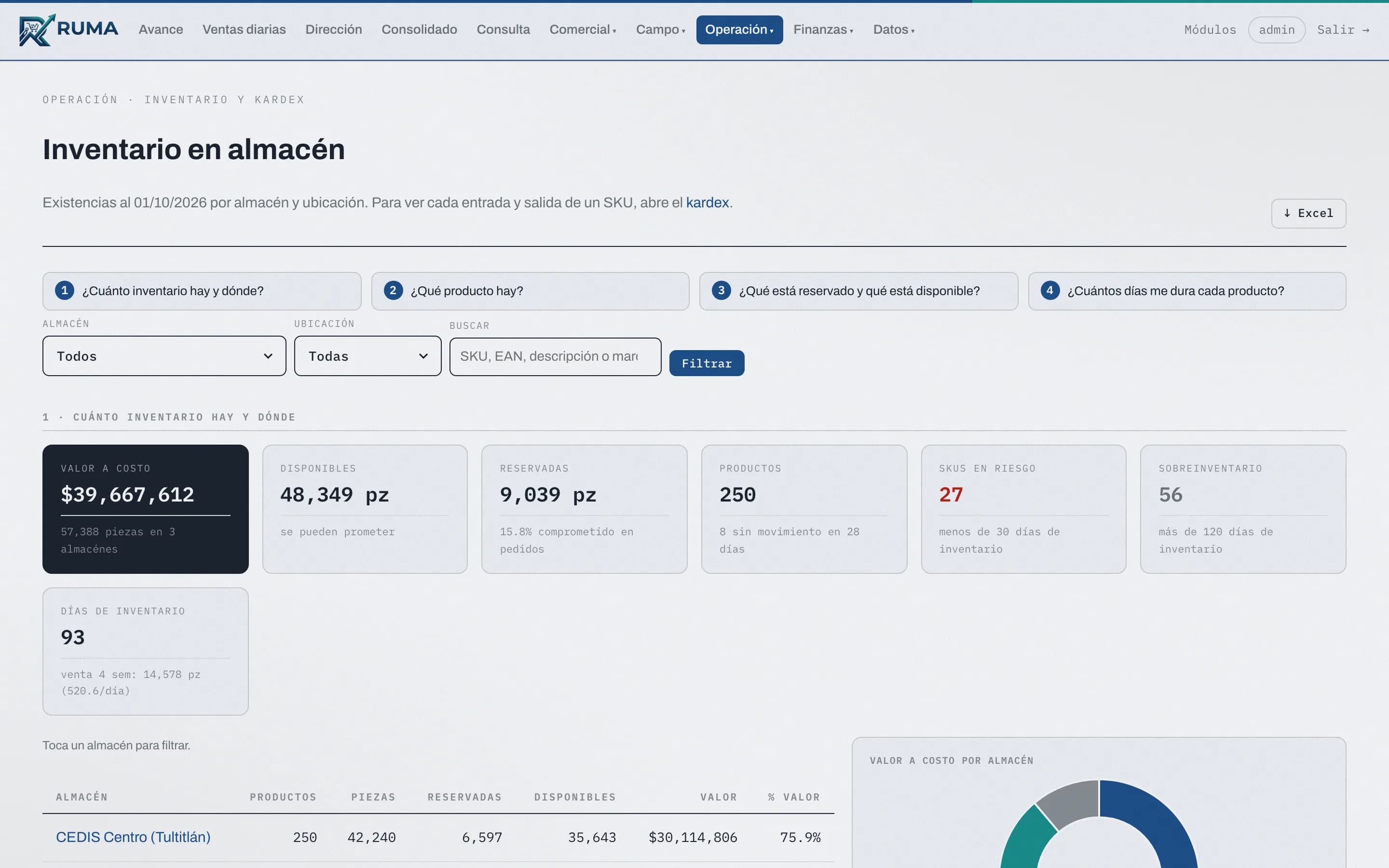Open the Dirección page
This screenshot has width=1389, height=868.
333,30
